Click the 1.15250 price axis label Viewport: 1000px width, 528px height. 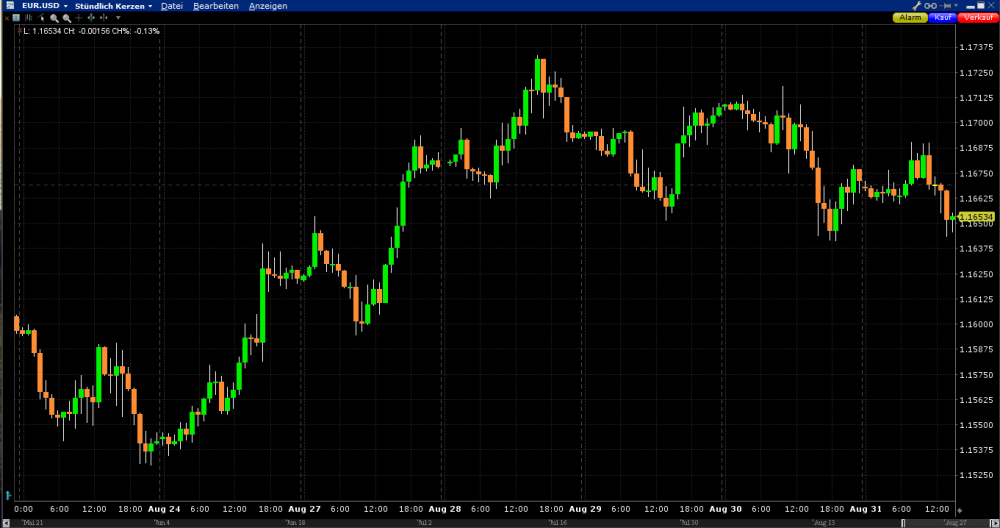pos(976,476)
